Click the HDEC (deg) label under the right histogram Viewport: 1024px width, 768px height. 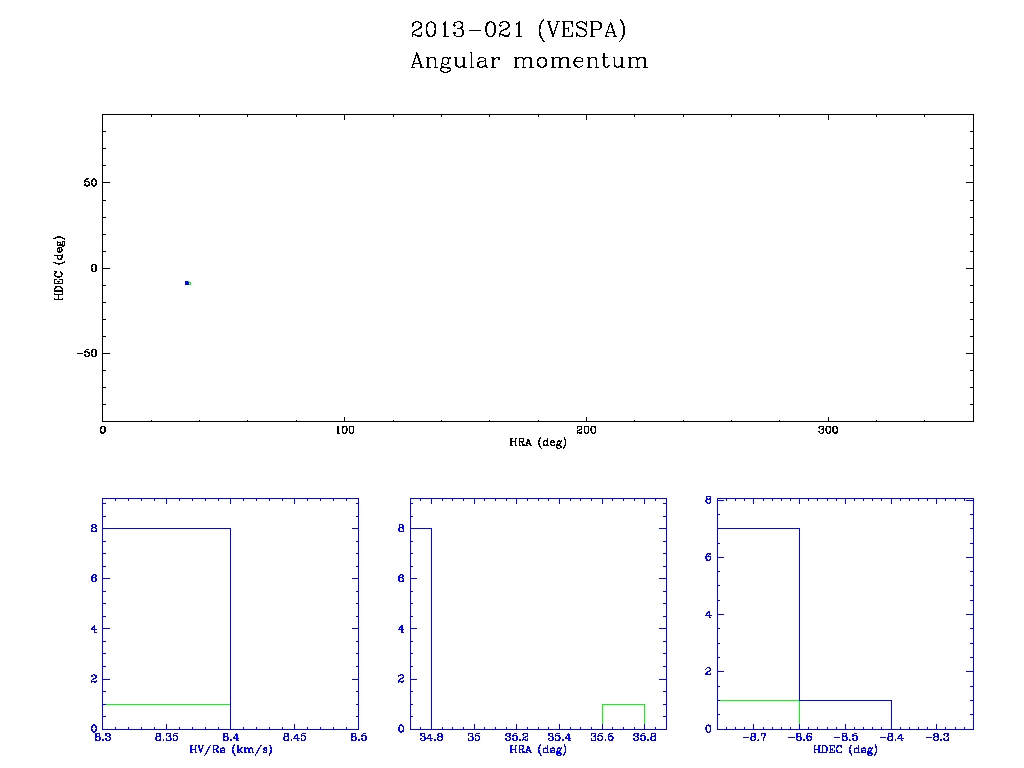[x=845, y=750]
